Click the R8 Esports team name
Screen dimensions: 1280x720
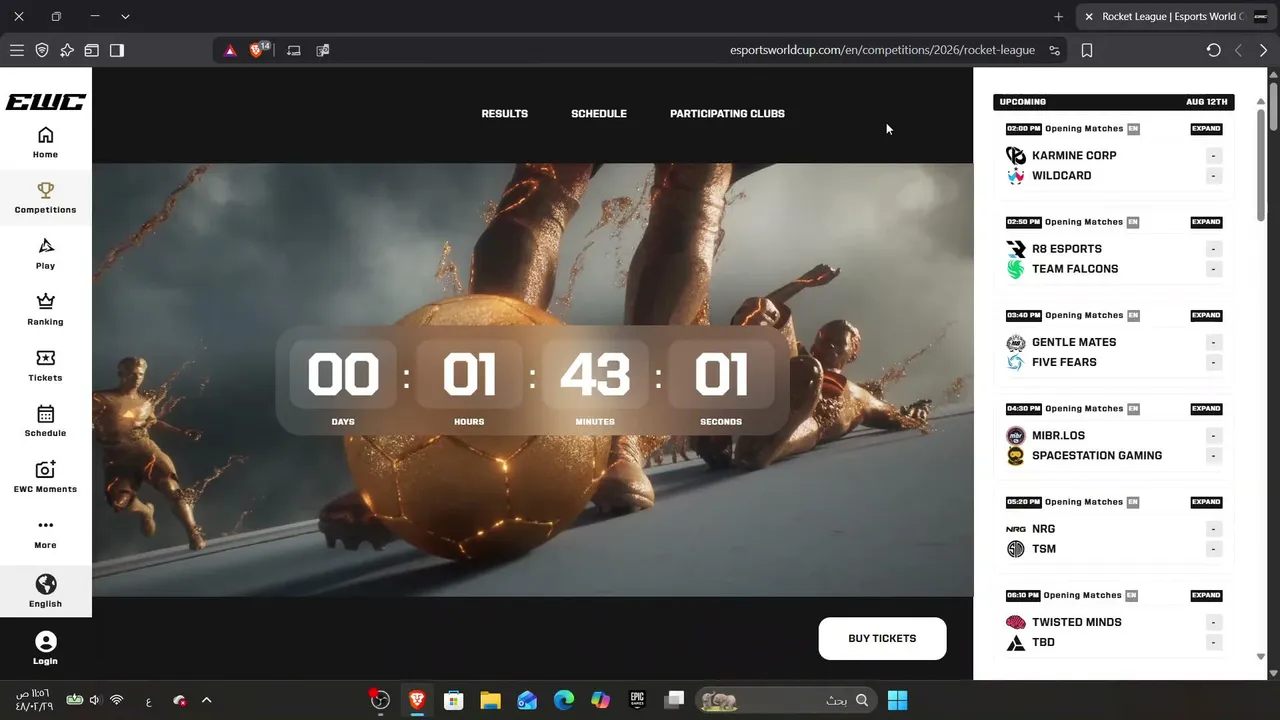(1067, 249)
